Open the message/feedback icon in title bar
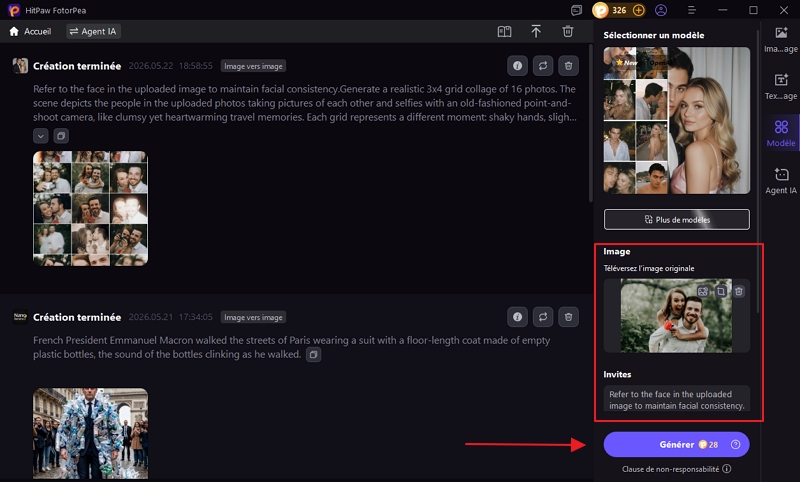This screenshot has height=482, width=800. coord(577,10)
